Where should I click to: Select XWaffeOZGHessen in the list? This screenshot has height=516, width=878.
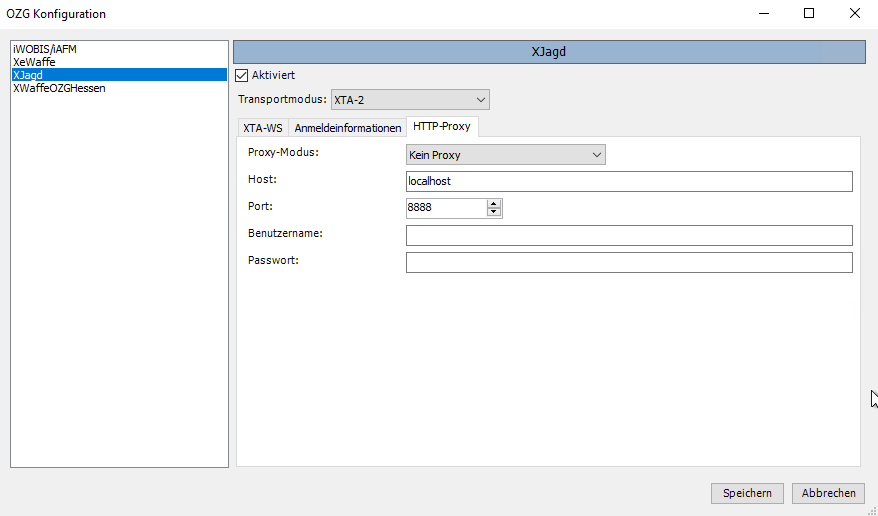point(59,88)
